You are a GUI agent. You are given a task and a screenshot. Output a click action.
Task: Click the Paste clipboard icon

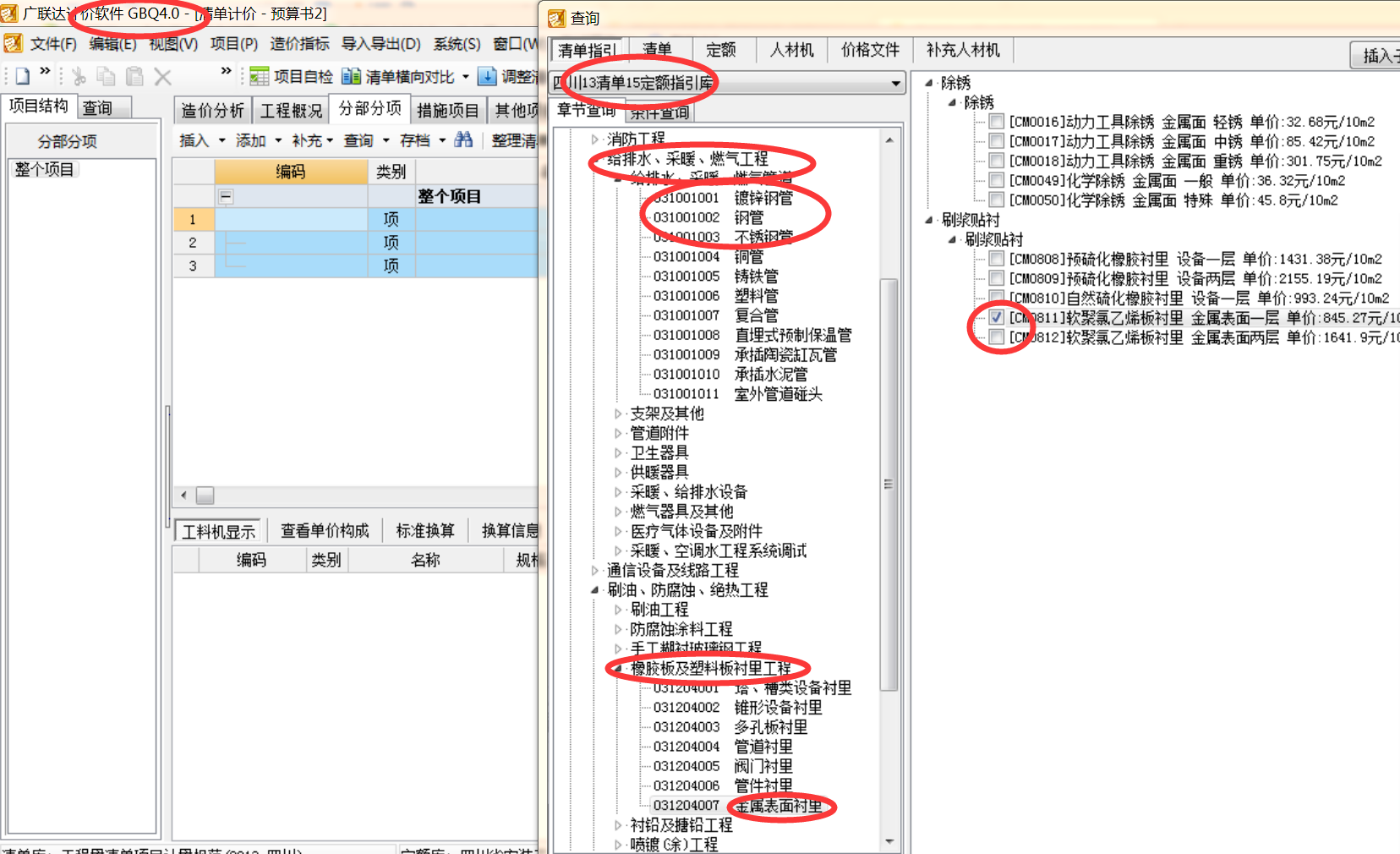134,76
